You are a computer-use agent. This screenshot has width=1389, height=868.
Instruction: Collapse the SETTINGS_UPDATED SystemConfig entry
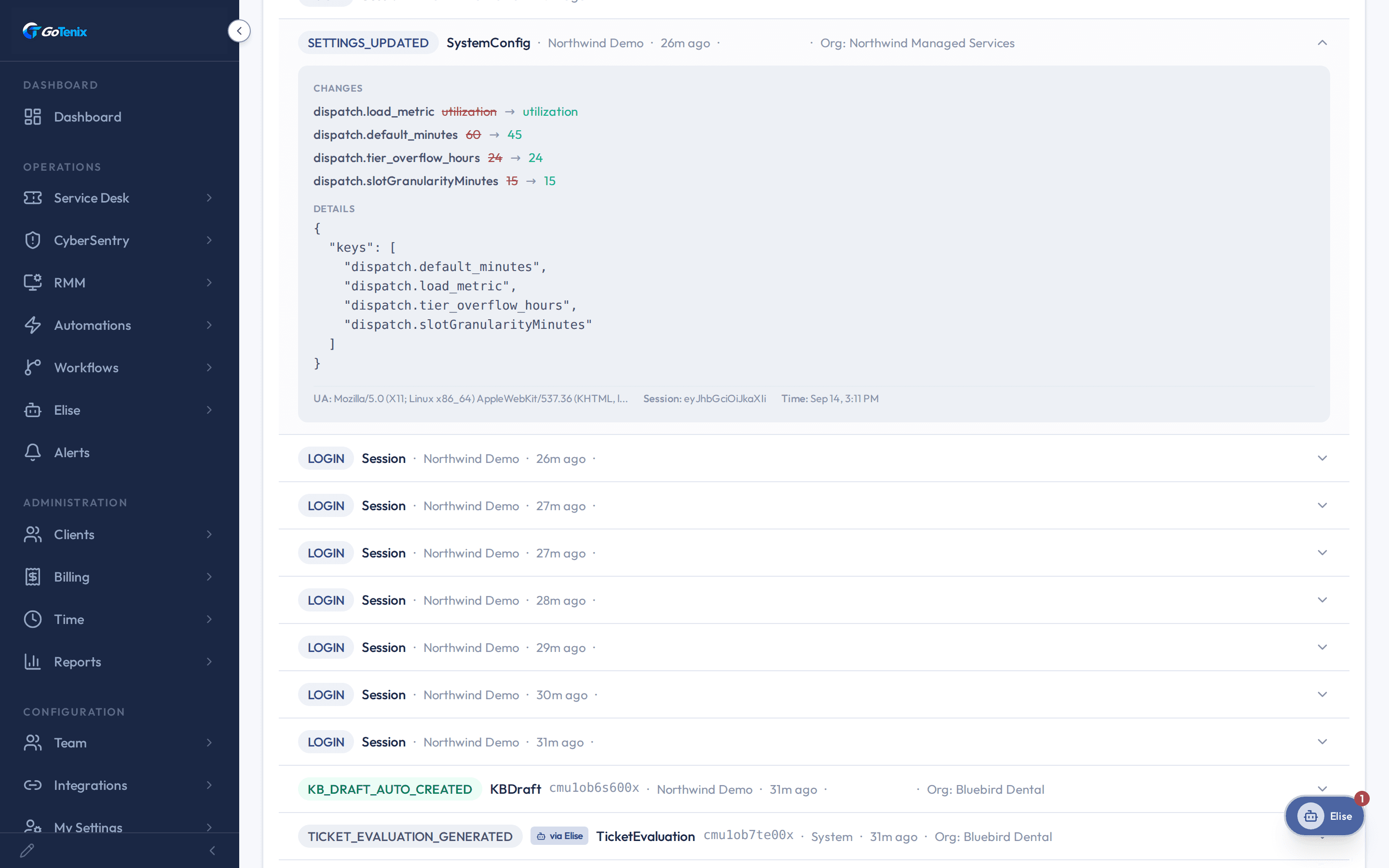point(1322,43)
